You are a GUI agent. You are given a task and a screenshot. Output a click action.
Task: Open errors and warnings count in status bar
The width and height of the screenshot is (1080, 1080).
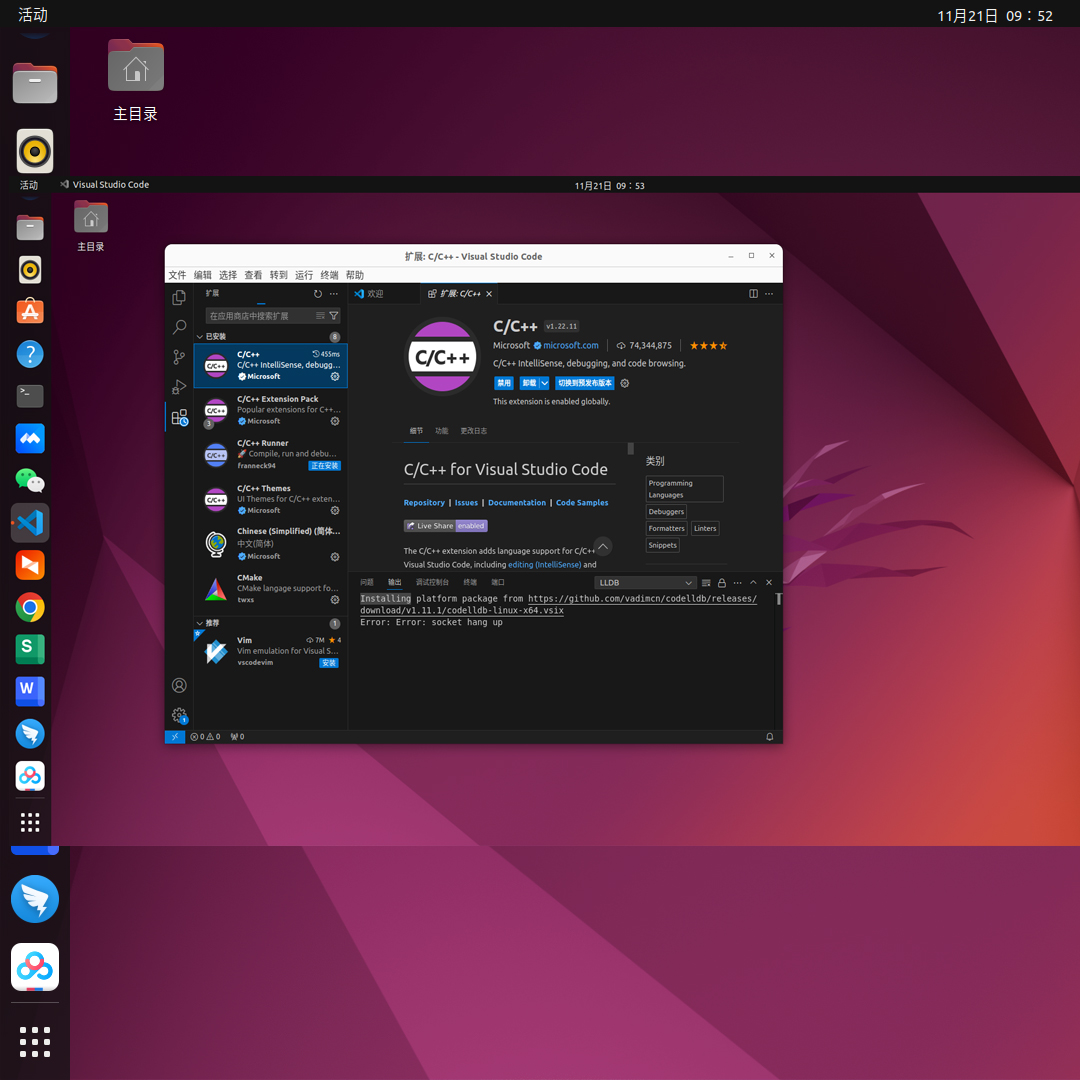click(205, 736)
